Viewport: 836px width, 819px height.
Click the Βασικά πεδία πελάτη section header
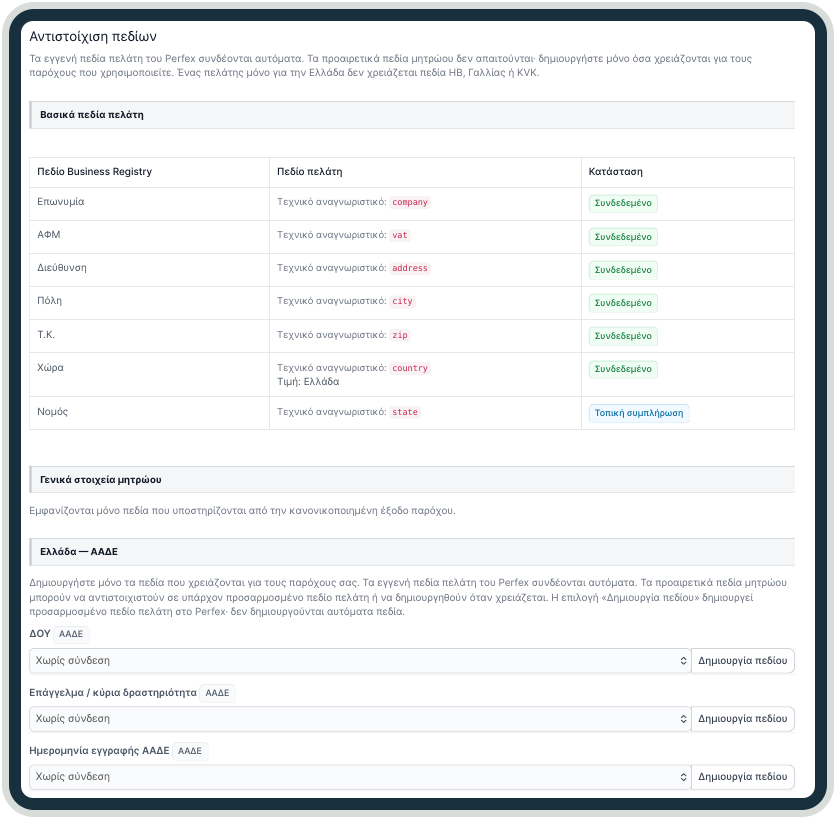412,115
